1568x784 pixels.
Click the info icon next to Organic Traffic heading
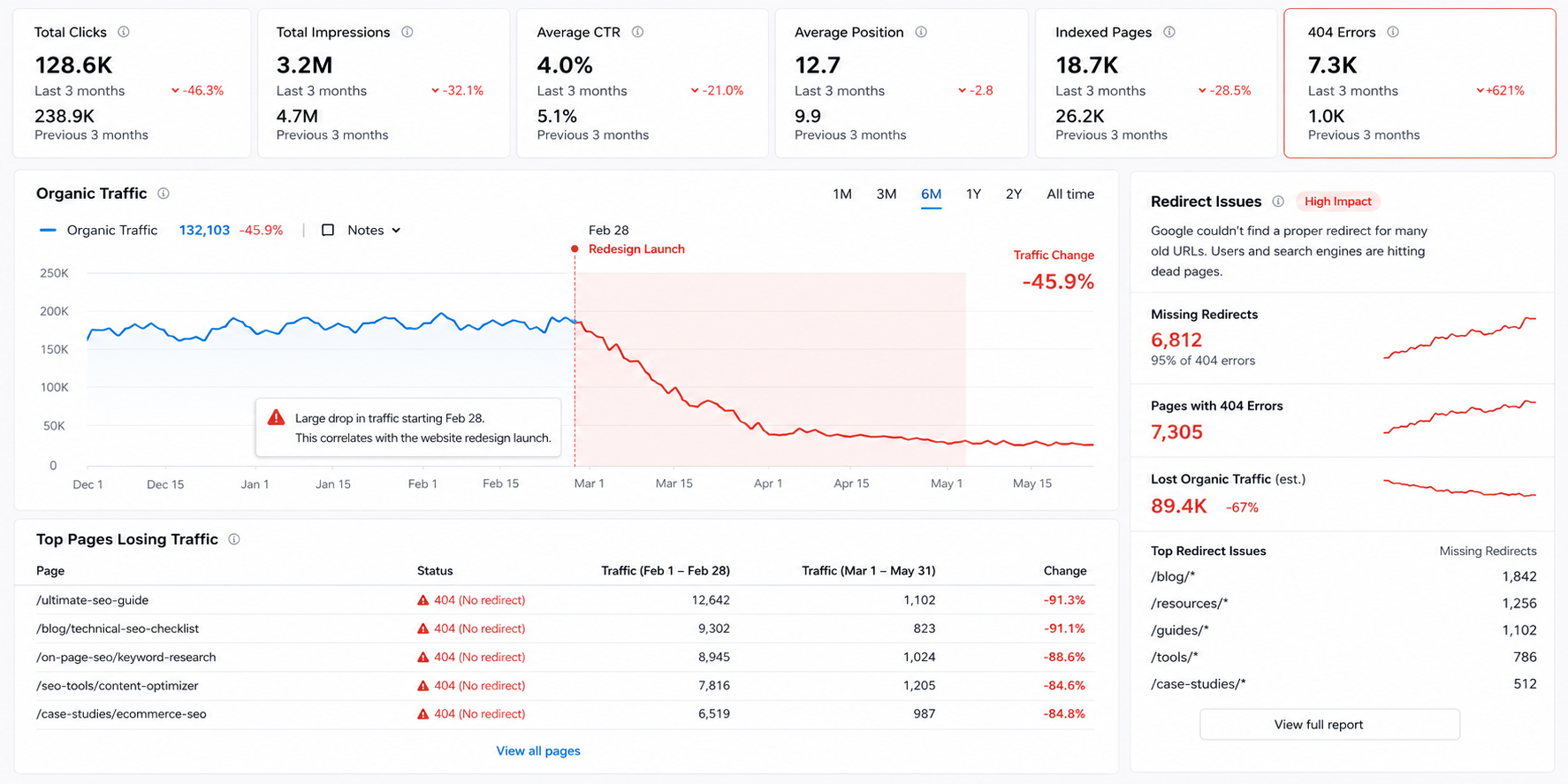(x=164, y=194)
